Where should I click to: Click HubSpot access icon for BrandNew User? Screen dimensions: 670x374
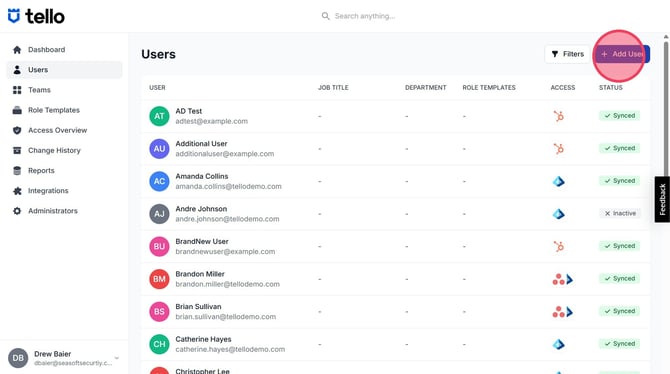(558, 246)
